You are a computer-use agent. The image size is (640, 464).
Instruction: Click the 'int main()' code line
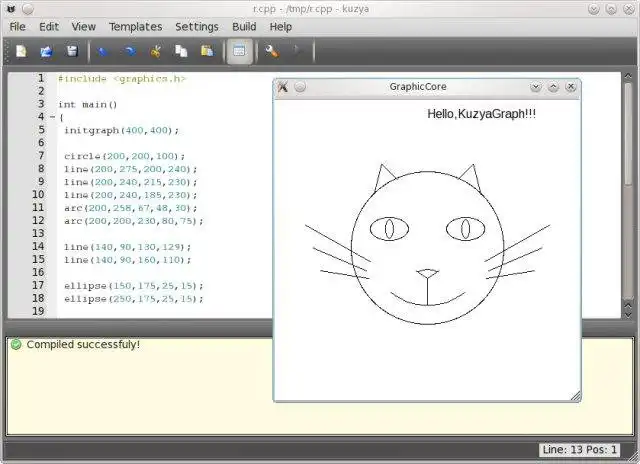[x=88, y=105]
